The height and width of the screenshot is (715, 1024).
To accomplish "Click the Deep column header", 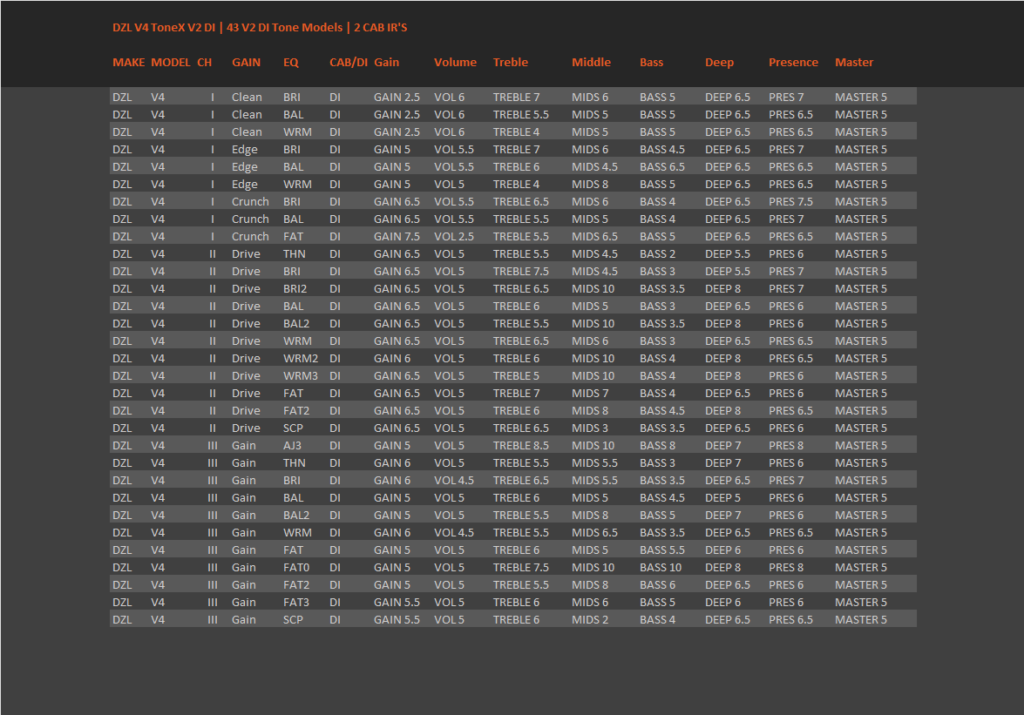I will tap(719, 63).
